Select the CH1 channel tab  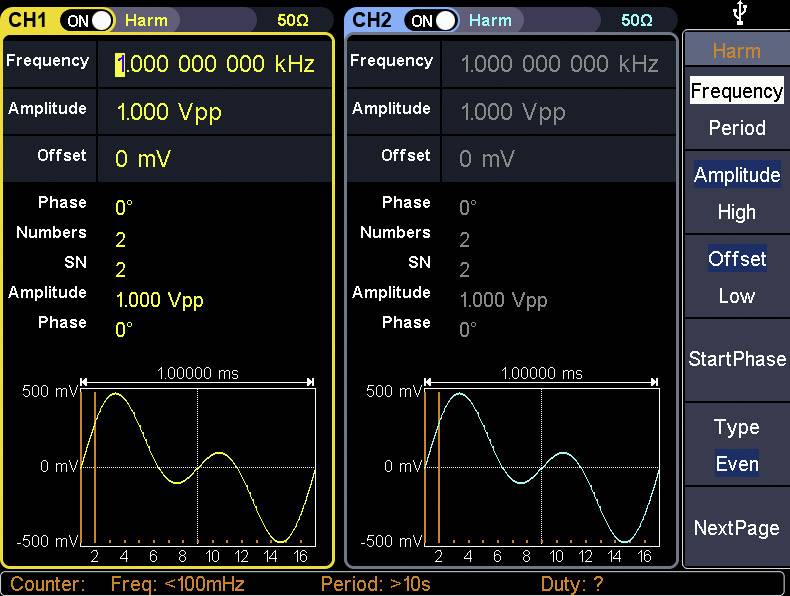(x=29, y=20)
